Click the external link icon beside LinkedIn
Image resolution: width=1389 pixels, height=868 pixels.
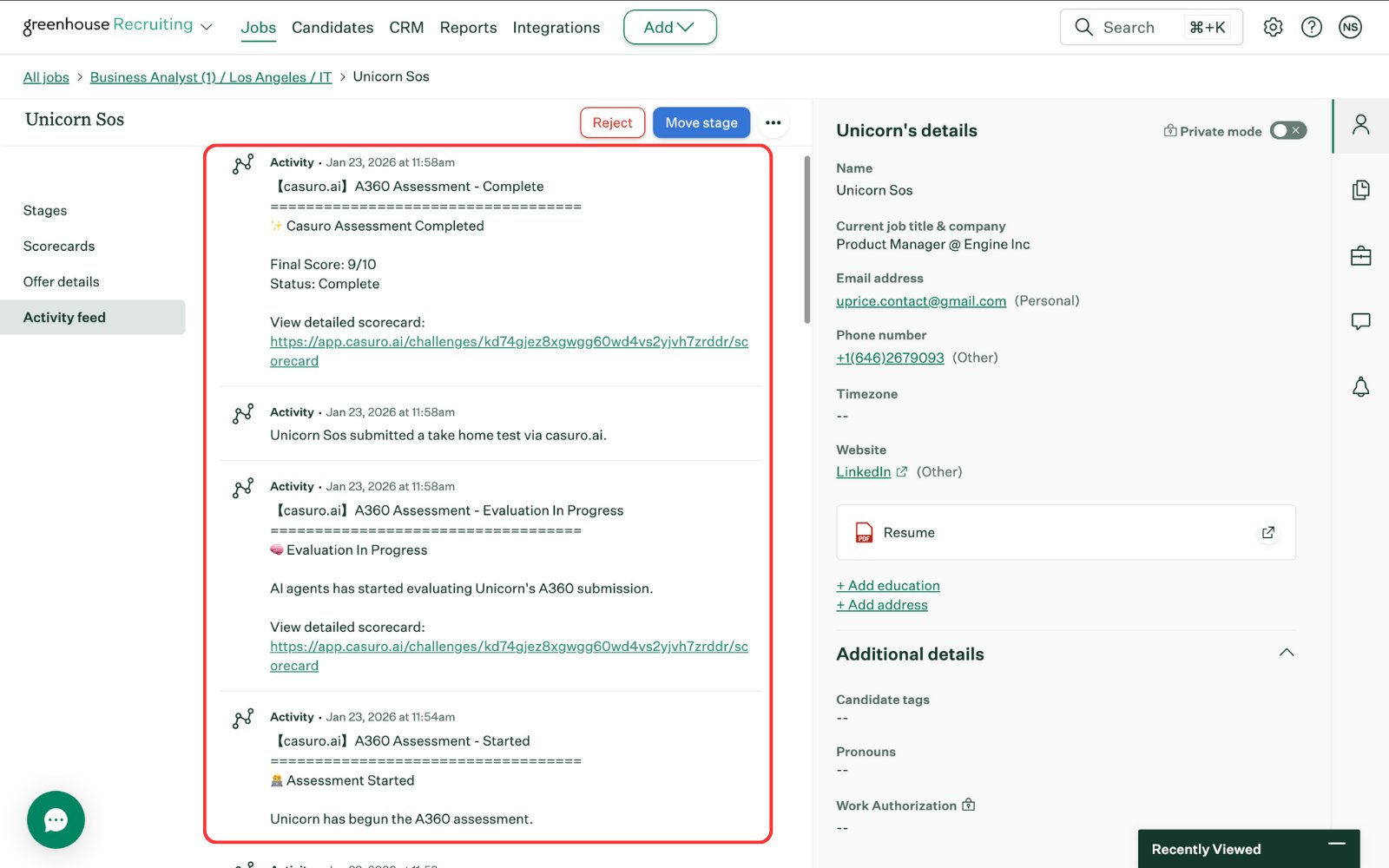(x=901, y=471)
